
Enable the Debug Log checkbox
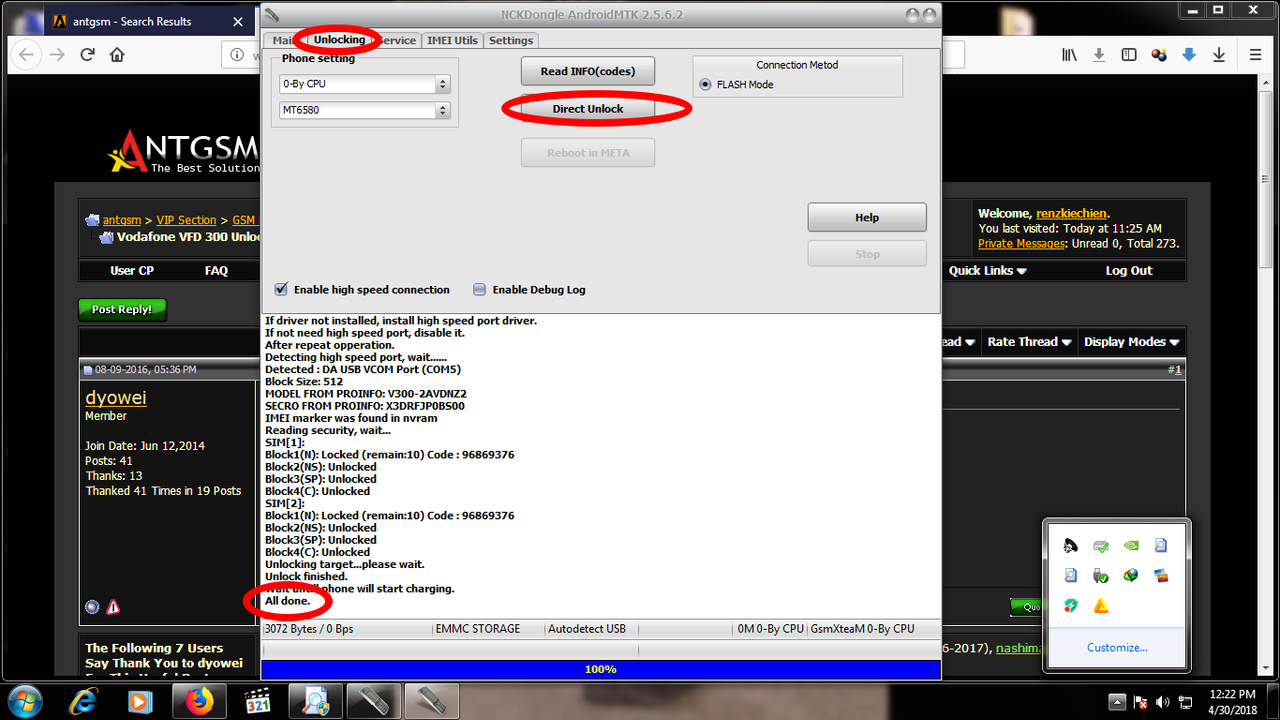(479, 289)
